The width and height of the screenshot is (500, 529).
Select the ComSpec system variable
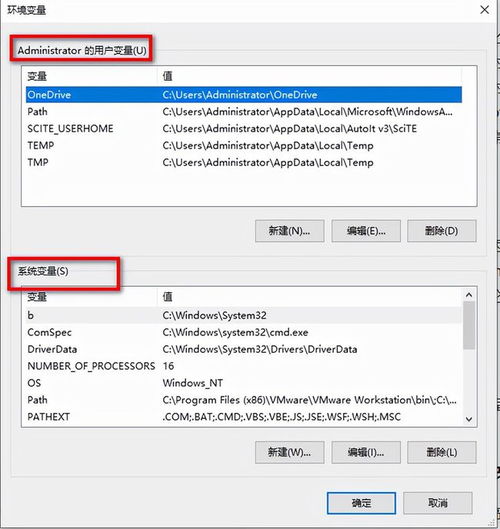tap(244, 332)
